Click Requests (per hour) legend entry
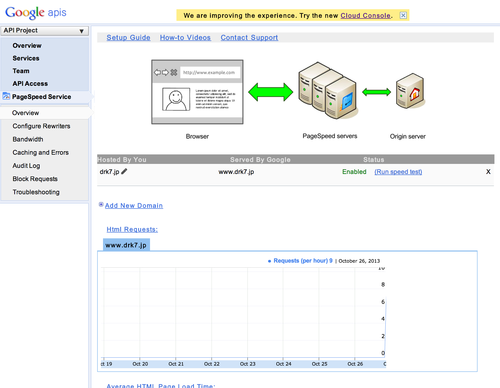The height and width of the screenshot is (388, 500). 300,261
